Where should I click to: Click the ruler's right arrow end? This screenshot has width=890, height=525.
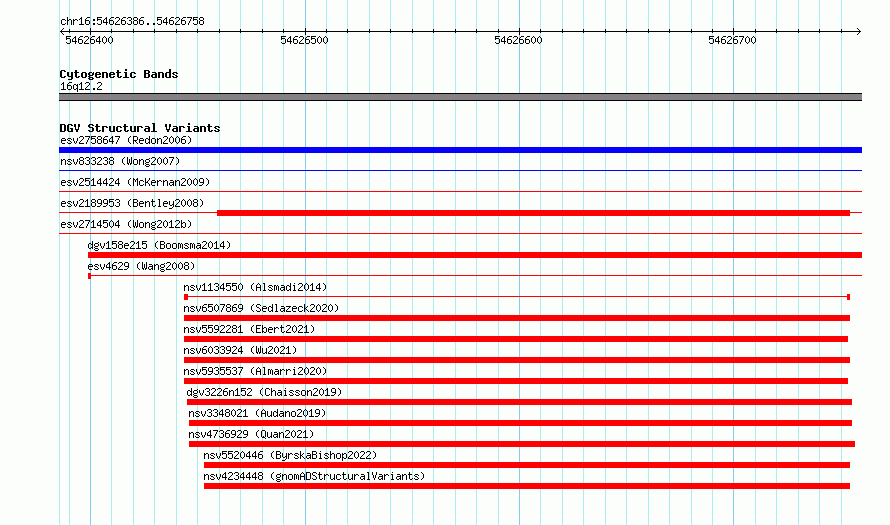tap(859, 31)
